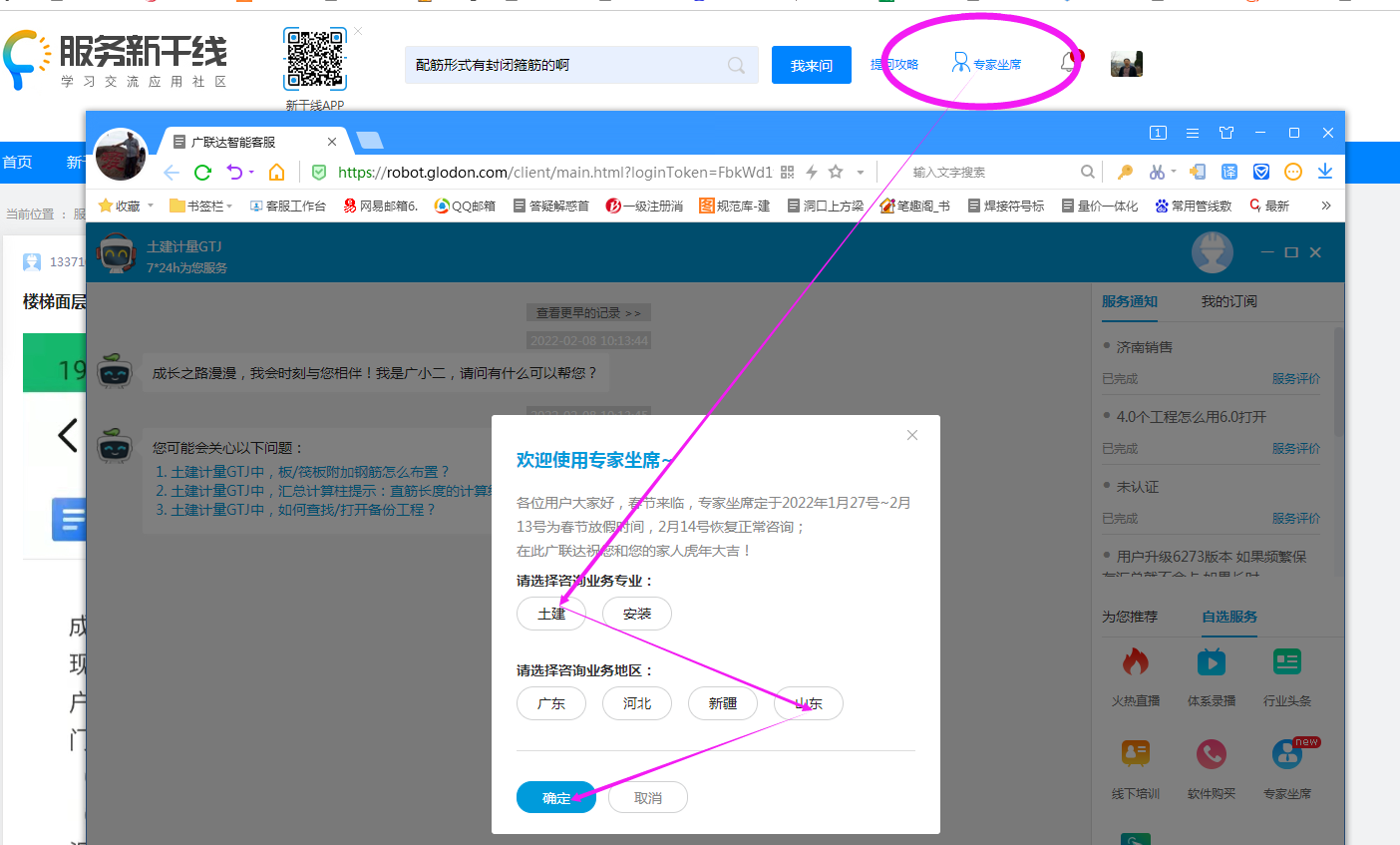1400x845 pixels.
Task: Click the 新干线APP QR code image
Action: [315, 60]
